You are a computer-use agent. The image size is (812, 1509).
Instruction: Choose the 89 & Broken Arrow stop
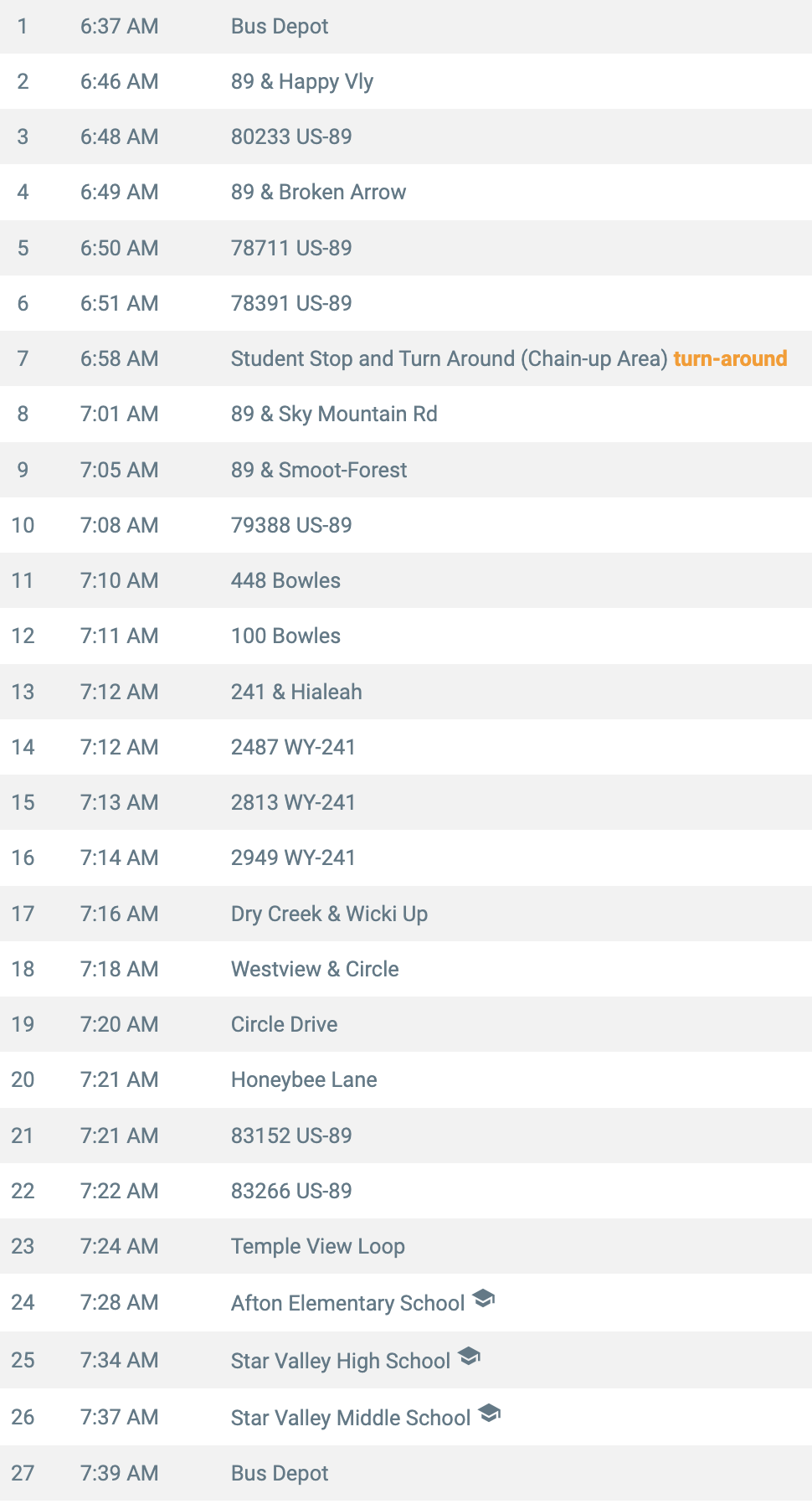coord(406,192)
